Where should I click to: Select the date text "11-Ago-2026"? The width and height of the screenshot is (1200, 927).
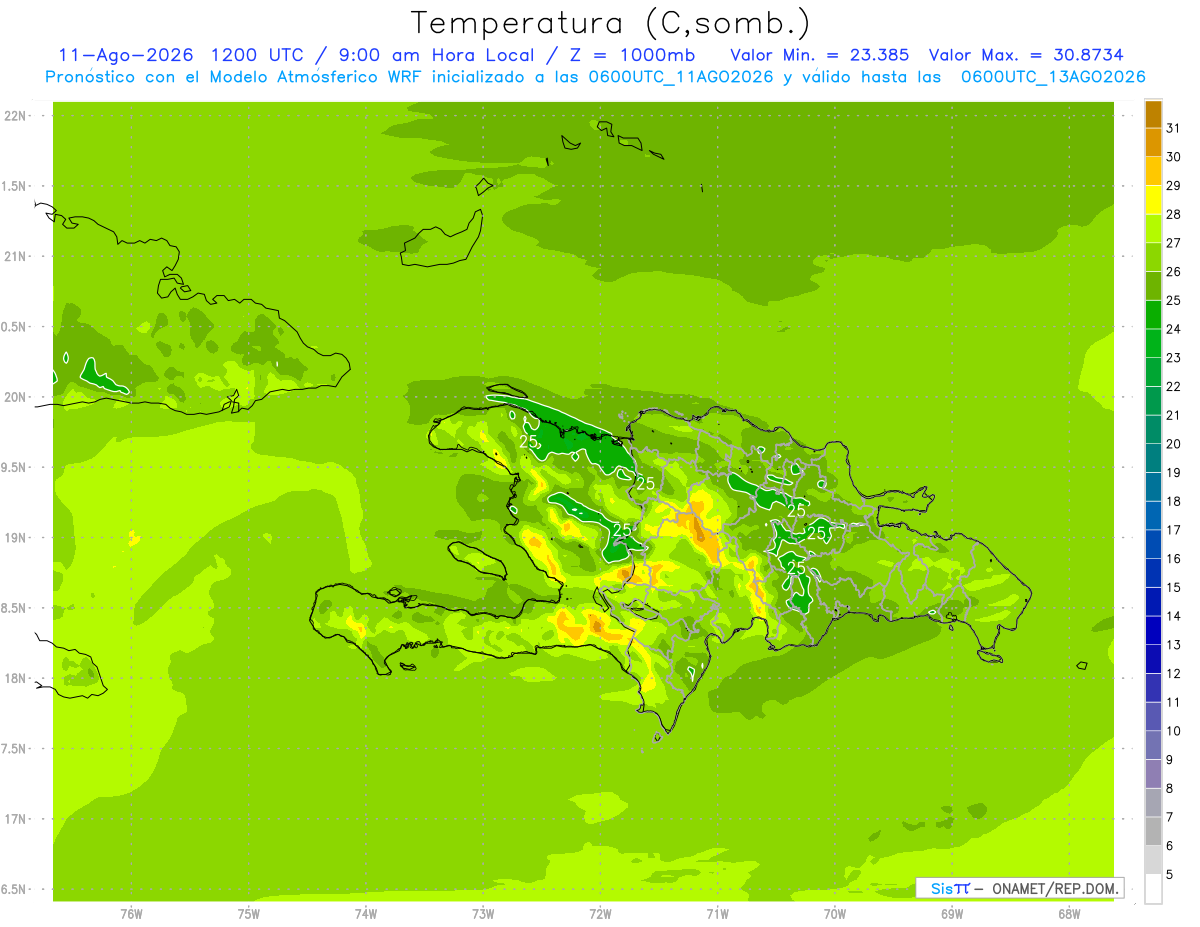pyautogui.click(x=124, y=55)
